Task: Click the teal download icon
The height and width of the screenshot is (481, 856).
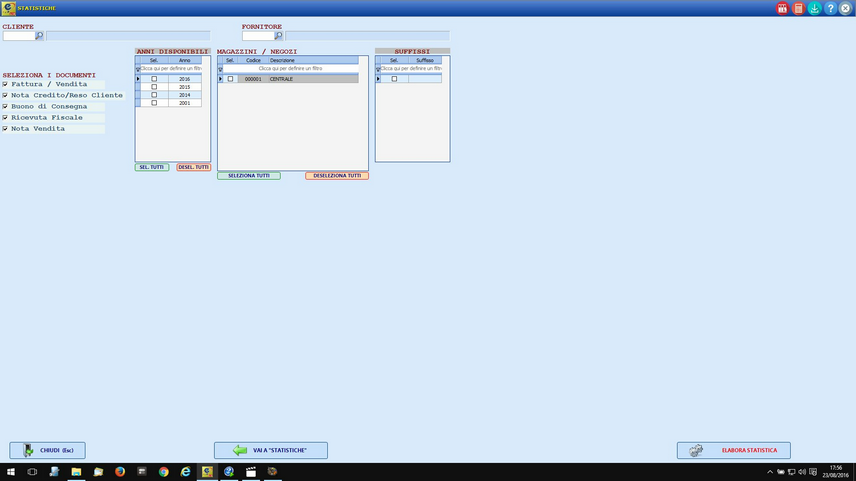Action: tap(814, 8)
